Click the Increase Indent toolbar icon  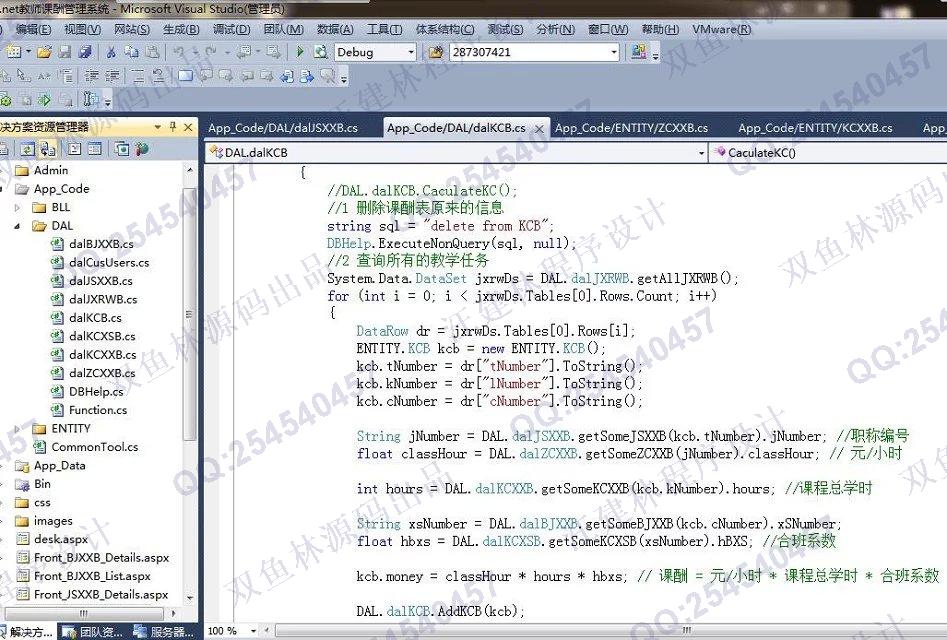(x=112, y=76)
